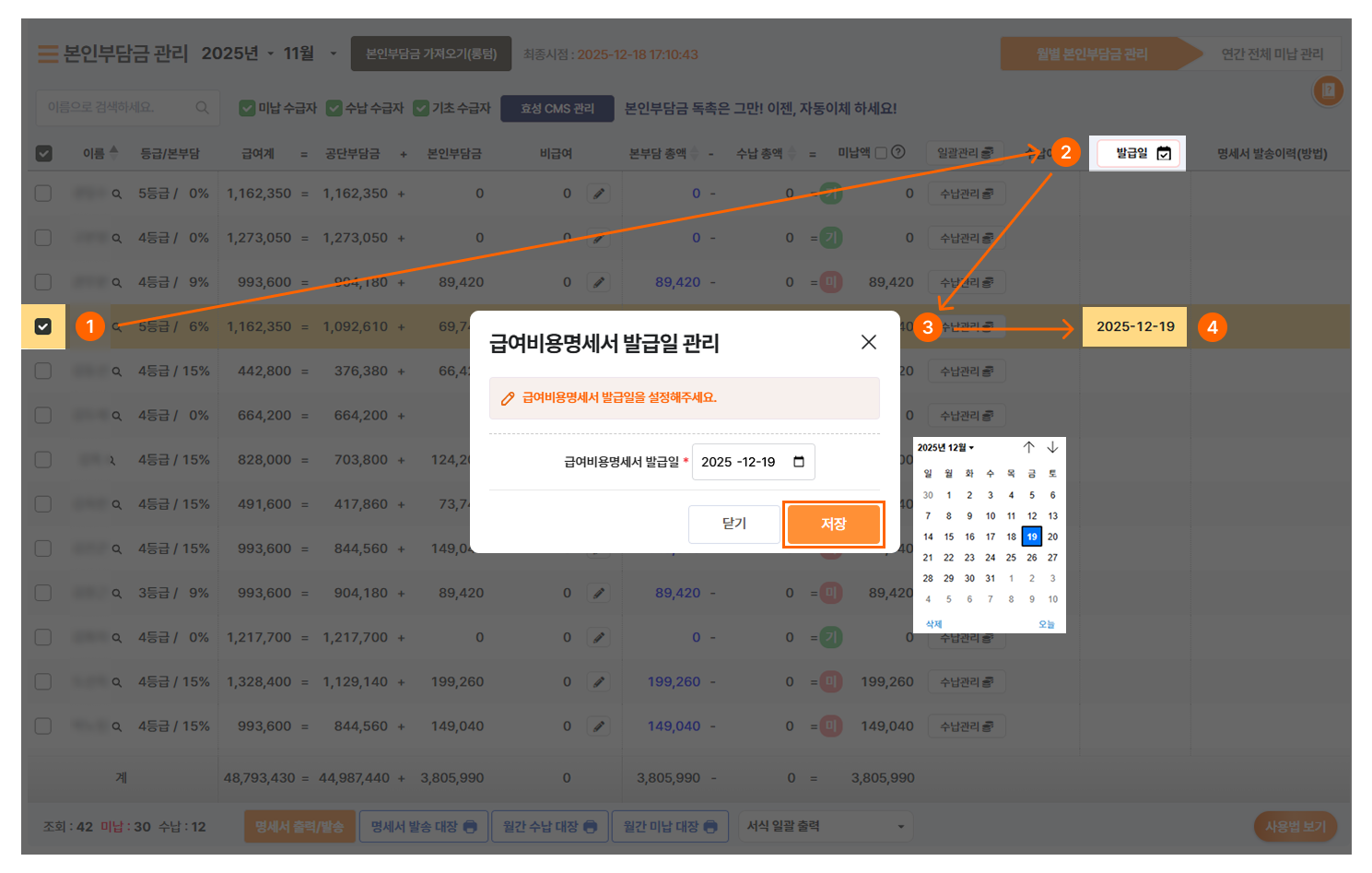The width and height of the screenshot is (1372, 873).
Task: Click the help question icon beside 미납액
Action: pyautogui.click(x=898, y=153)
